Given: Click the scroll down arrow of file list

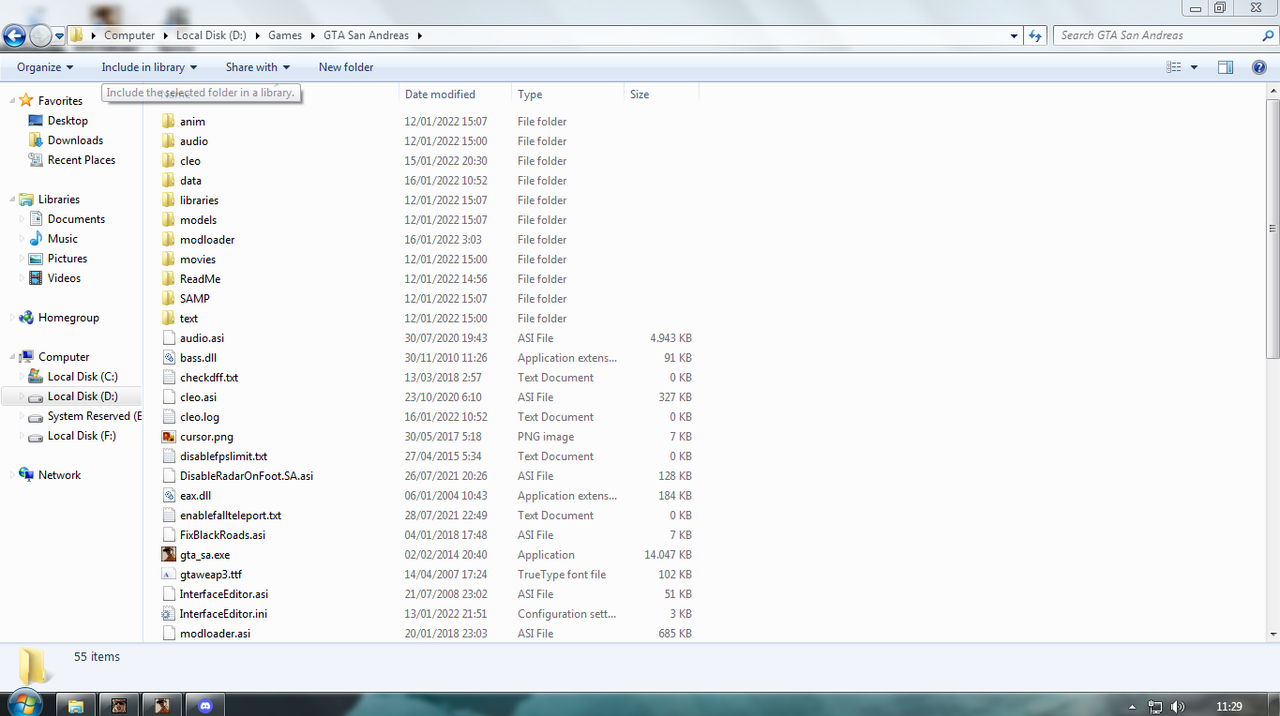Looking at the screenshot, I should [1273, 634].
